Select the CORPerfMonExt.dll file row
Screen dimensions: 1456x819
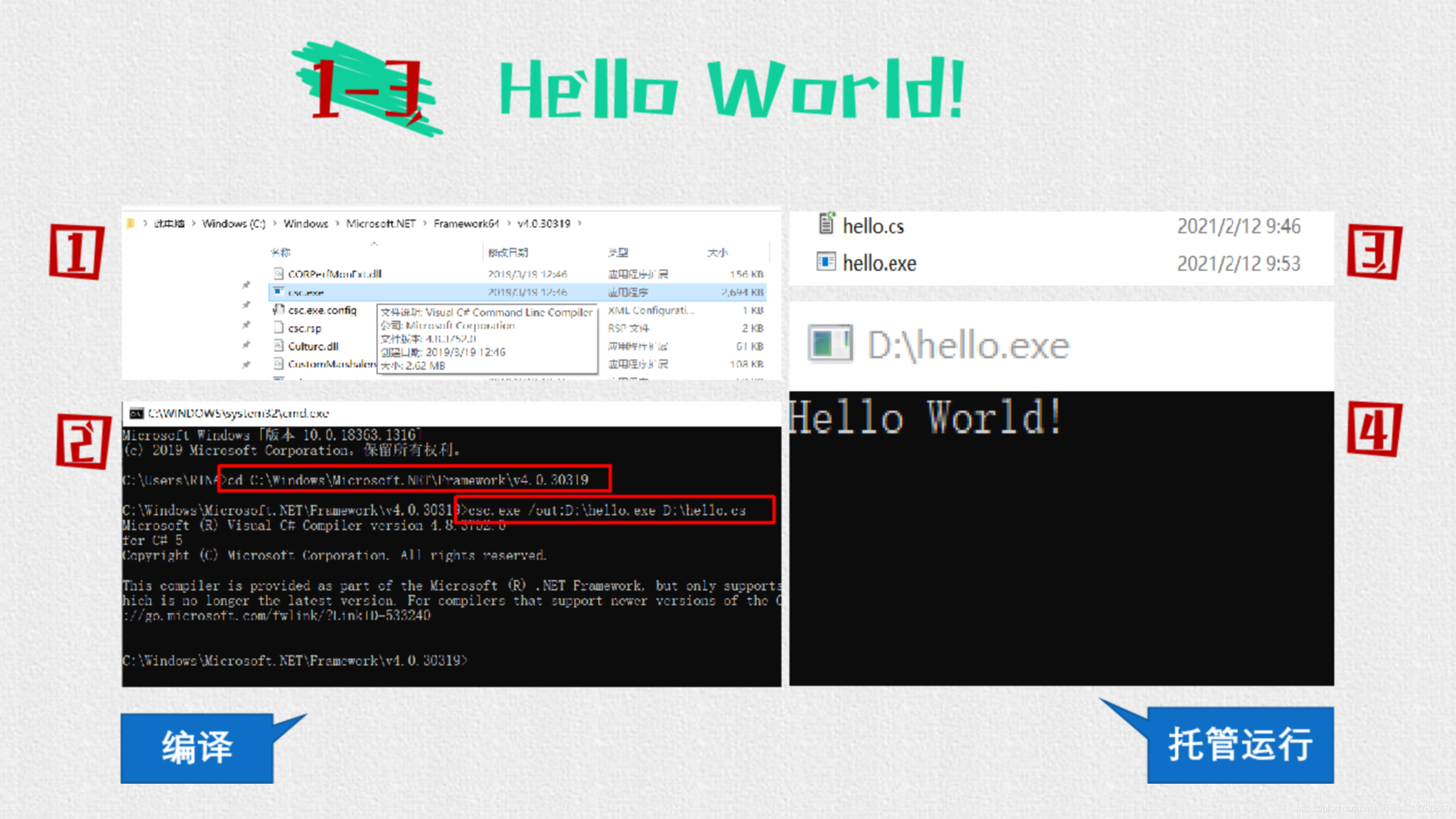coord(334,274)
